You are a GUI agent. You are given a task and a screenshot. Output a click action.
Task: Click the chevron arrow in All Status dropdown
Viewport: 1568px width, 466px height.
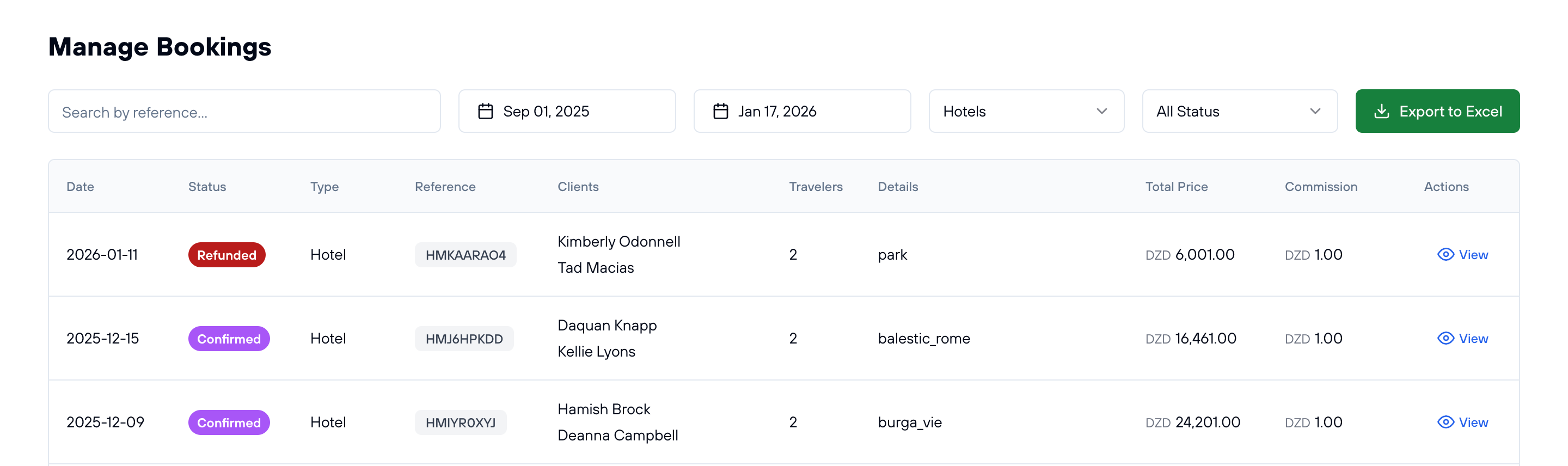point(1315,112)
